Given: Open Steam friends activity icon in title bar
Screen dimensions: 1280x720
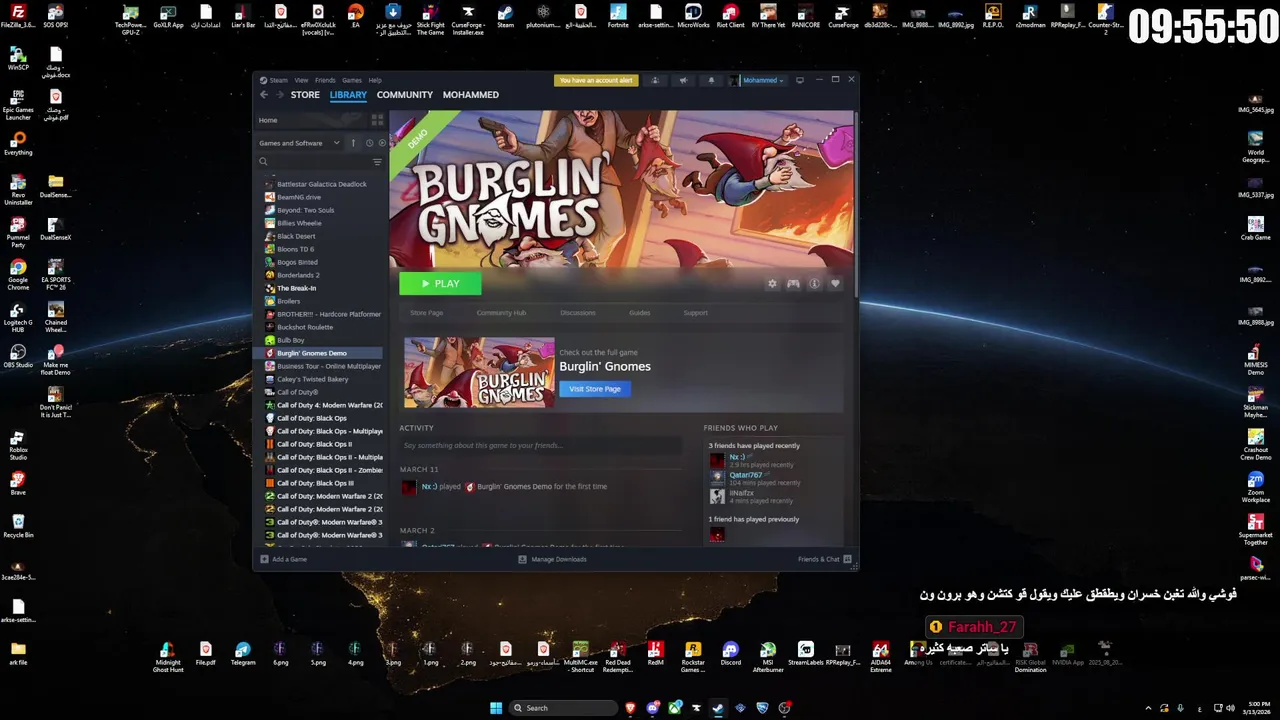Looking at the screenshot, I should coord(655,80).
